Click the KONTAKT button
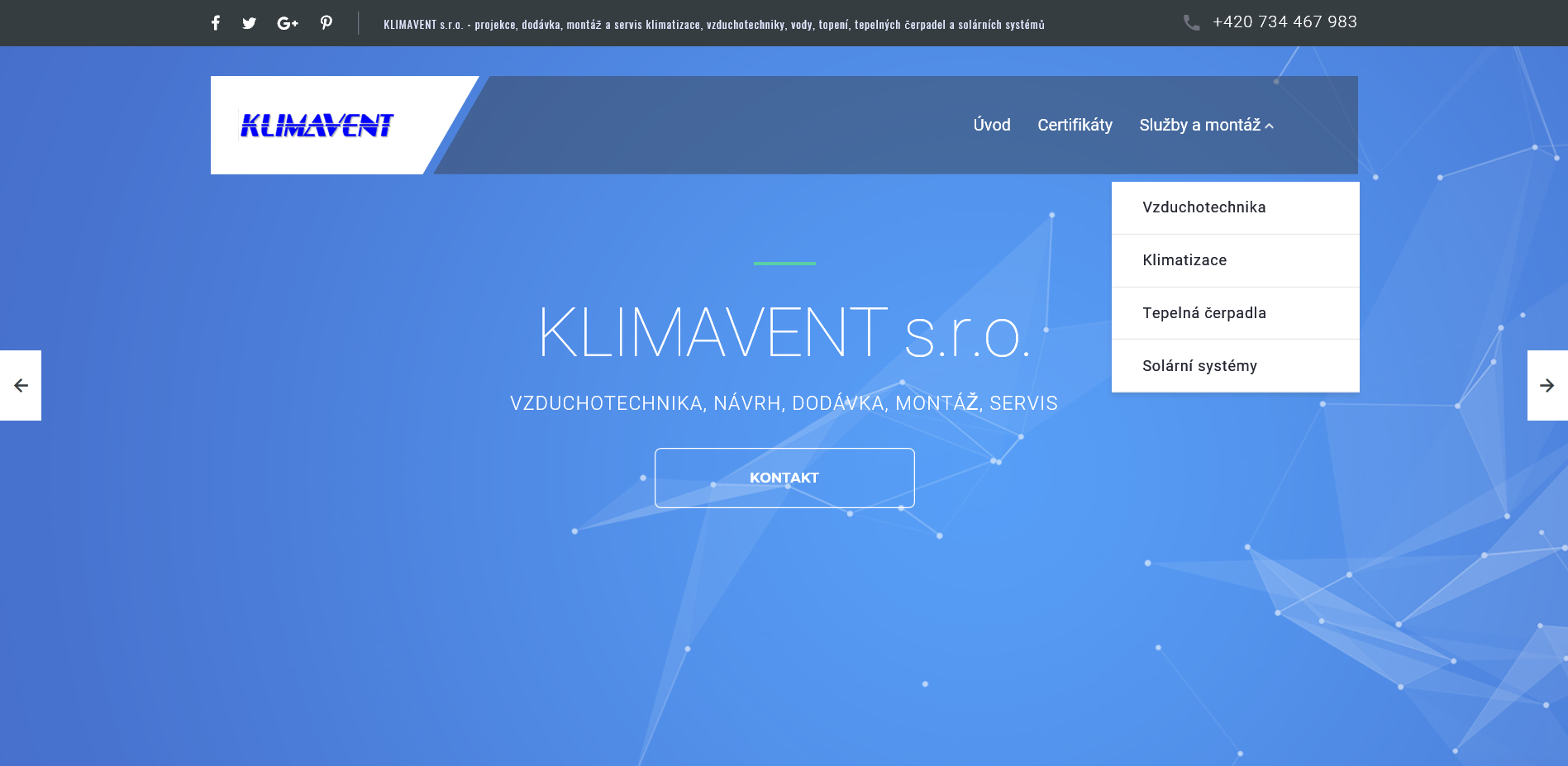The width and height of the screenshot is (1568, 766). [784, 478]
